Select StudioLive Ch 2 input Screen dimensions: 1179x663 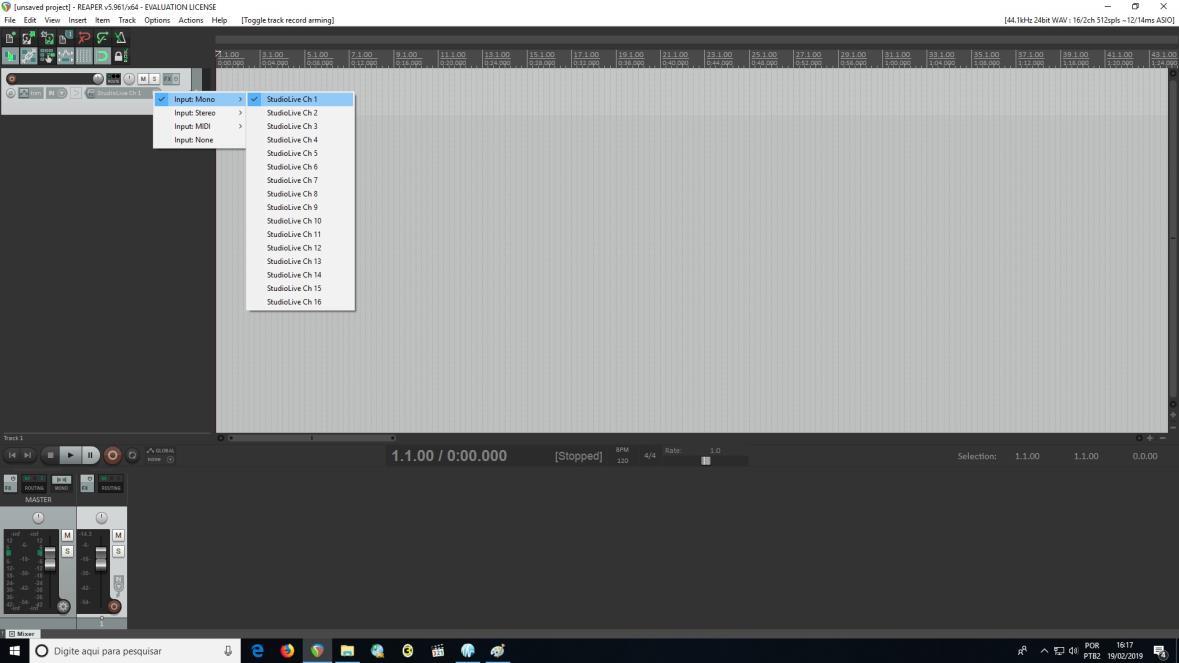click(x=300, y=113)
